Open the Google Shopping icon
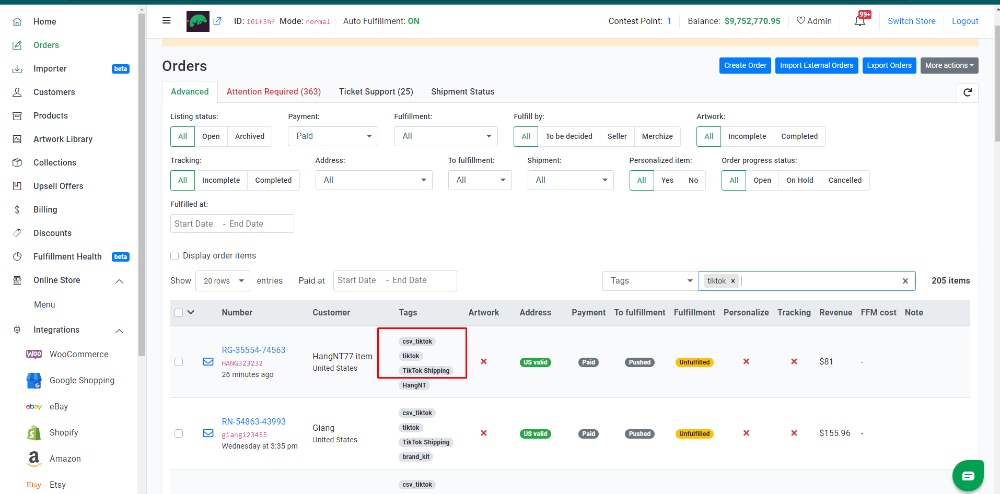Viewport: 1000px width, 494px height. 34,381
